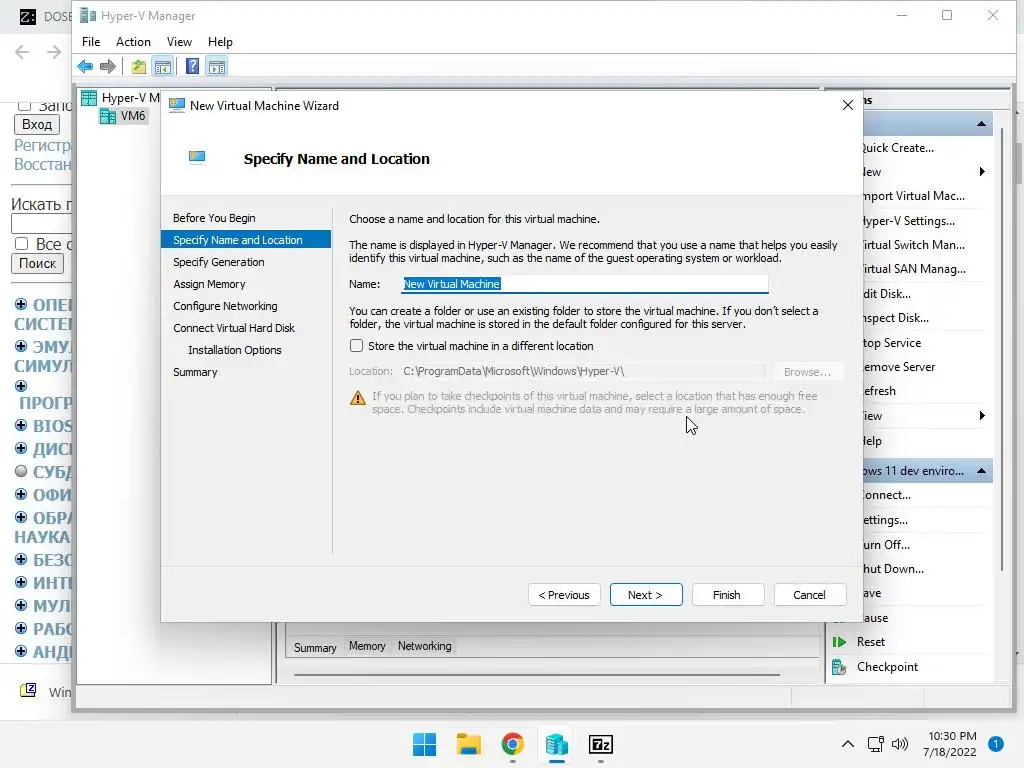Click the Up one level folder icon

tap(138, 66)
